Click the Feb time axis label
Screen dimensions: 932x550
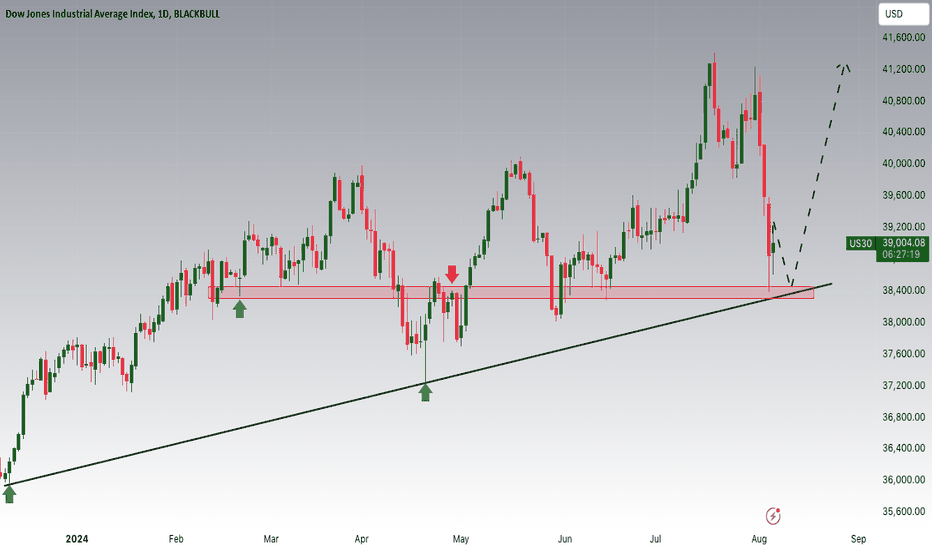[176, 539]
